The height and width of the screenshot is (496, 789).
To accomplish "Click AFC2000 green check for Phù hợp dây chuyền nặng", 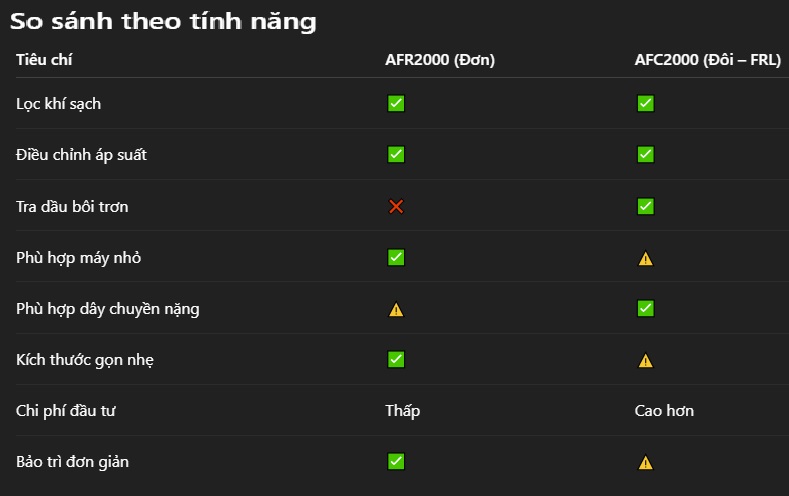I will point(645,308).
